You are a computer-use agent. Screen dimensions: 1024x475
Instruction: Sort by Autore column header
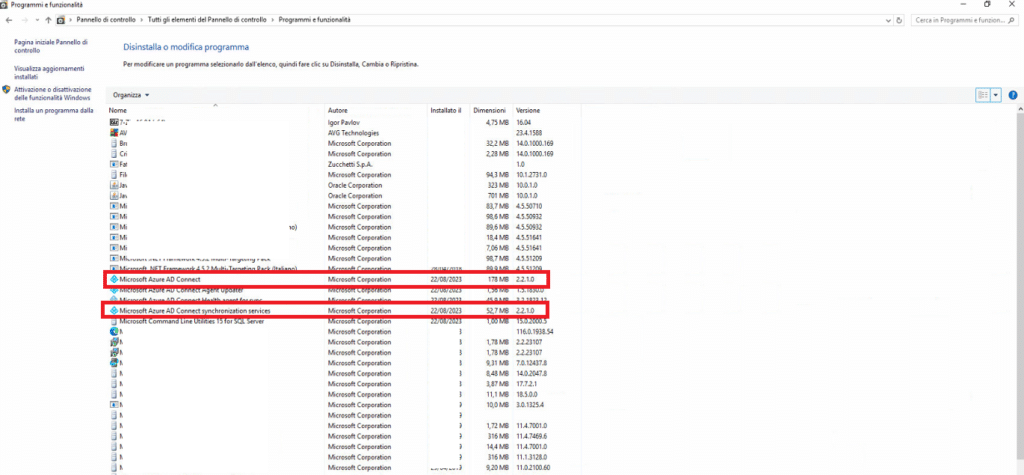click(x=338, y=110)
